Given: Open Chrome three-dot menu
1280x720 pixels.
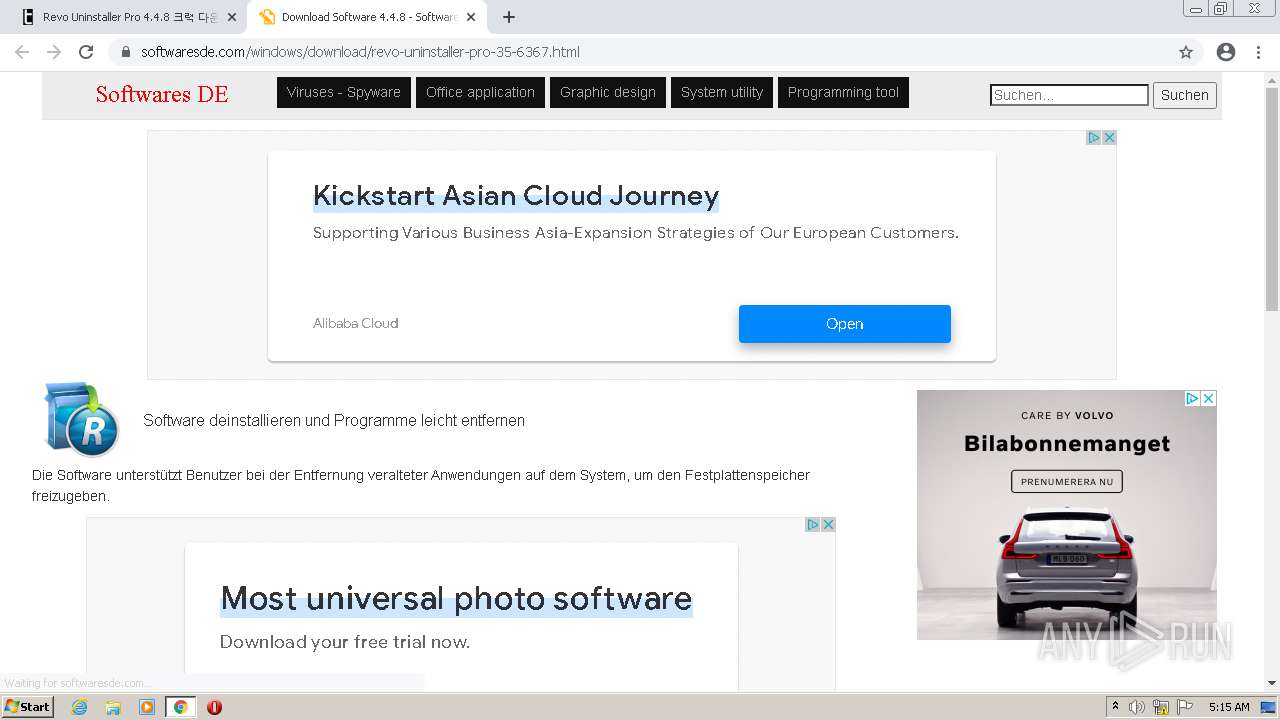Looking at the screenshot, I should tap(1258, 52).
